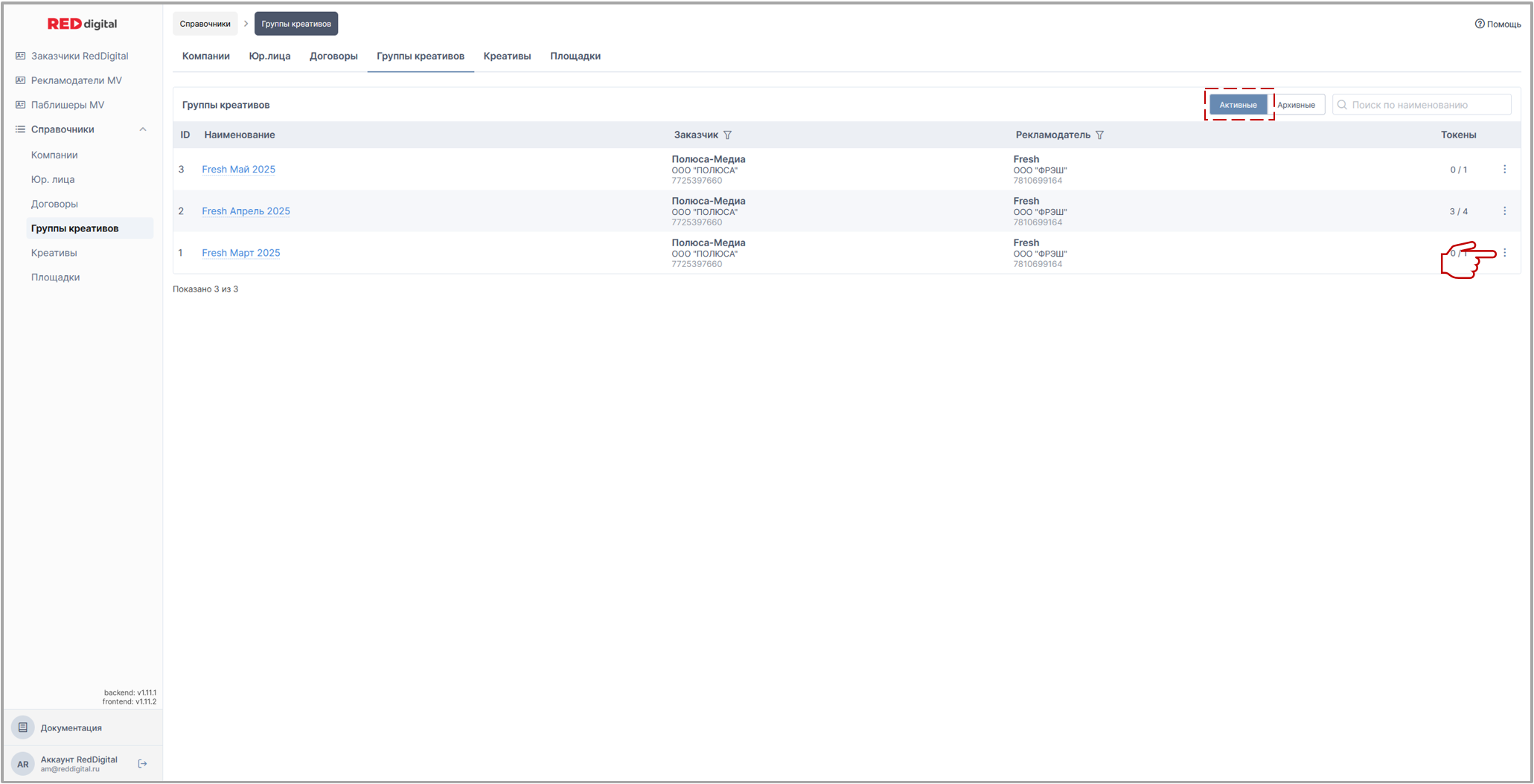This screenshot has height=784, width=1534.
Task: Click the logout icon beside Аккаунт RedDigital
Action: (x=143, y=764)
